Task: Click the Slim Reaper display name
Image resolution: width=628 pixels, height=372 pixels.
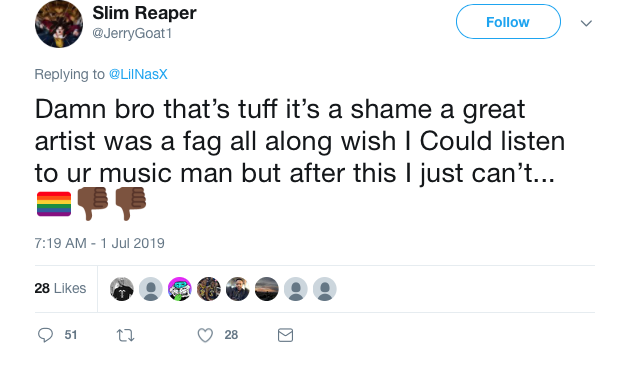Action: [144, 13]
